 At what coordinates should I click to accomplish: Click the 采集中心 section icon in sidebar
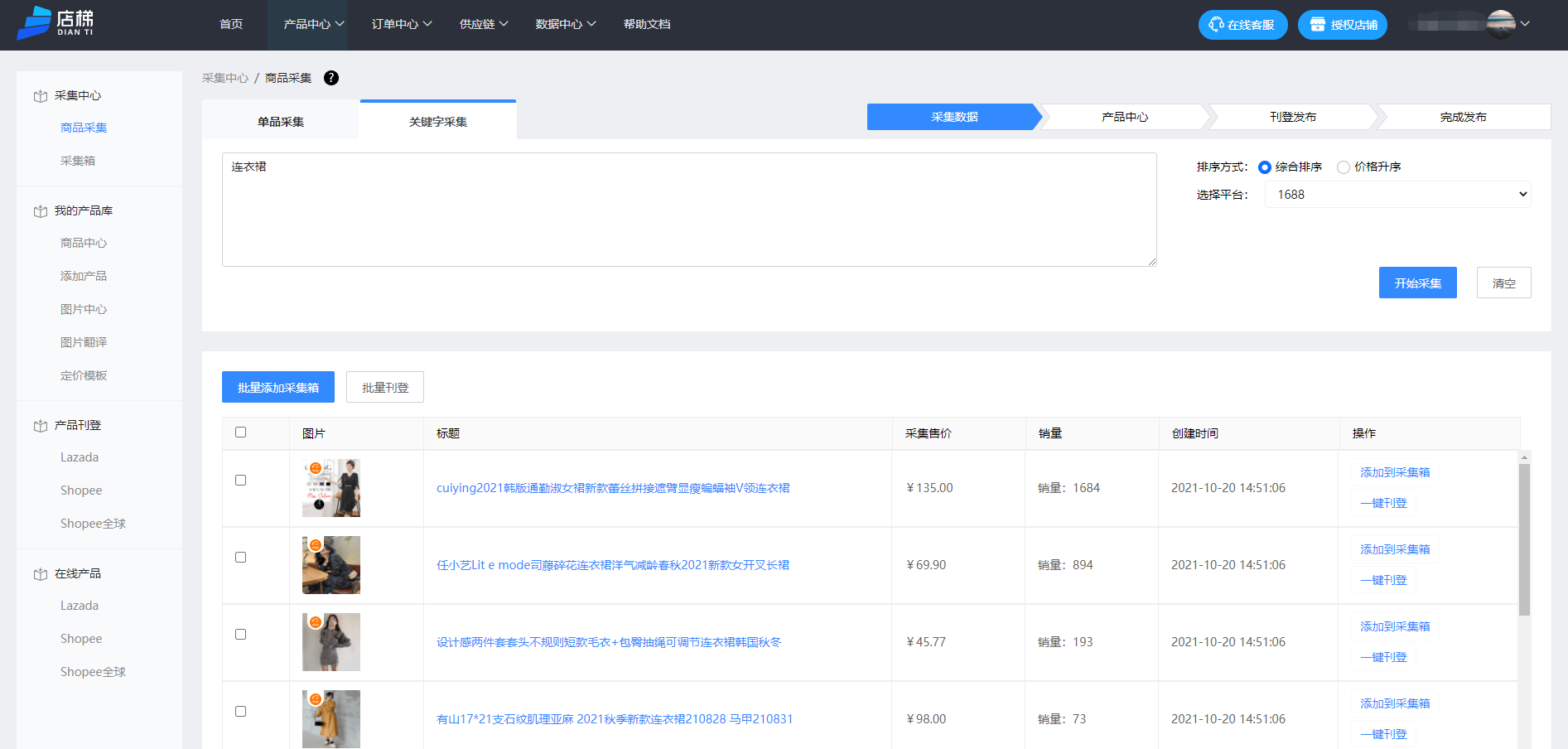40,95
